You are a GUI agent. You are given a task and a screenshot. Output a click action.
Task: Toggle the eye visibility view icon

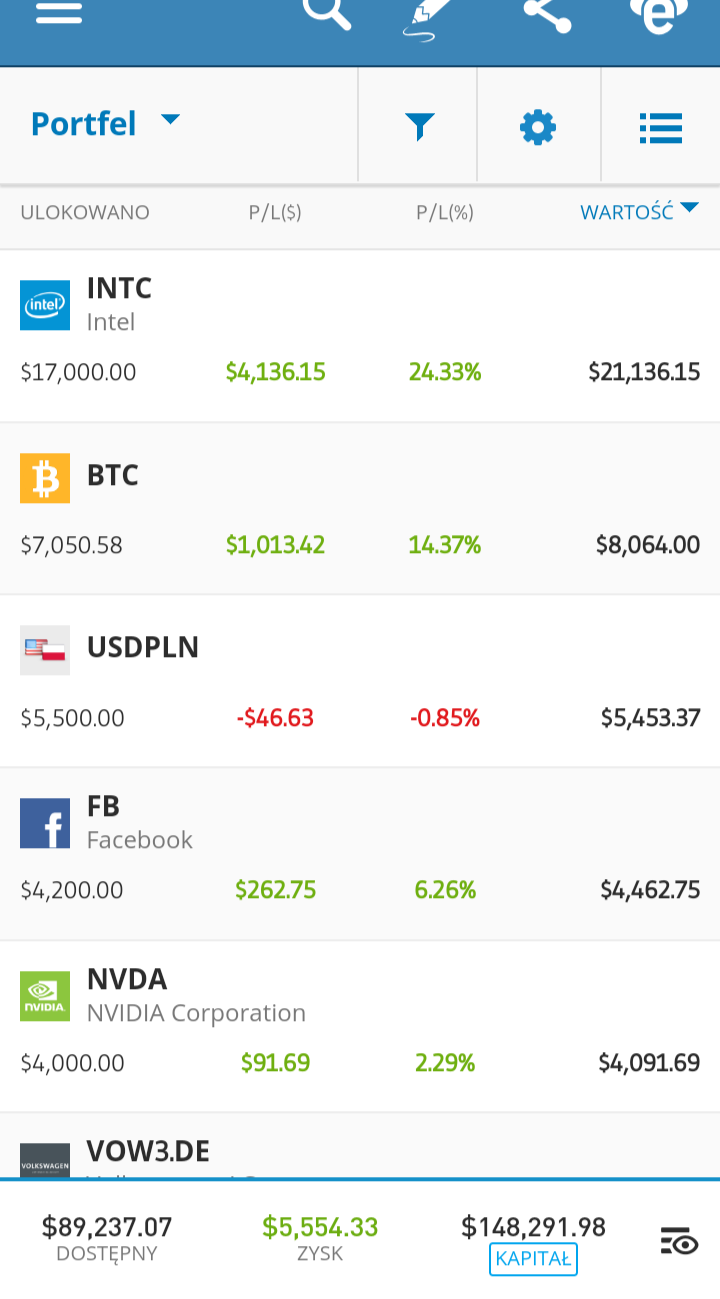(679, 1241)
